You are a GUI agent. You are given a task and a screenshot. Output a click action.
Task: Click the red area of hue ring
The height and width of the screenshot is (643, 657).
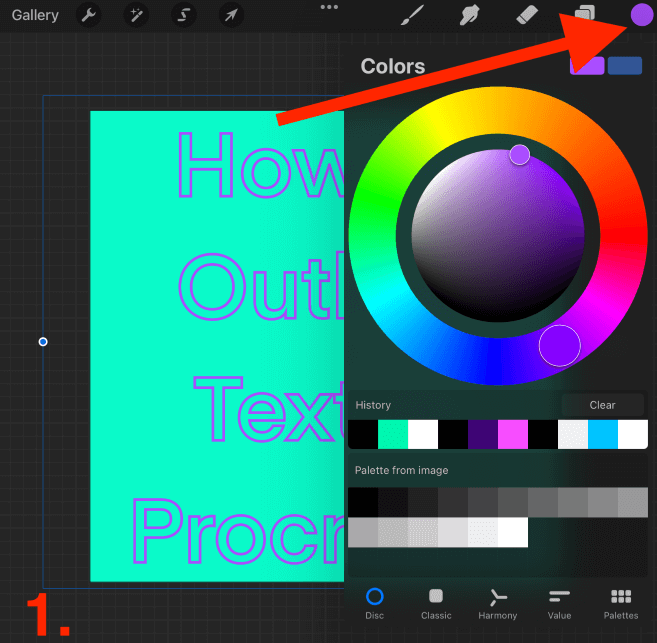(x=622, y=235)
